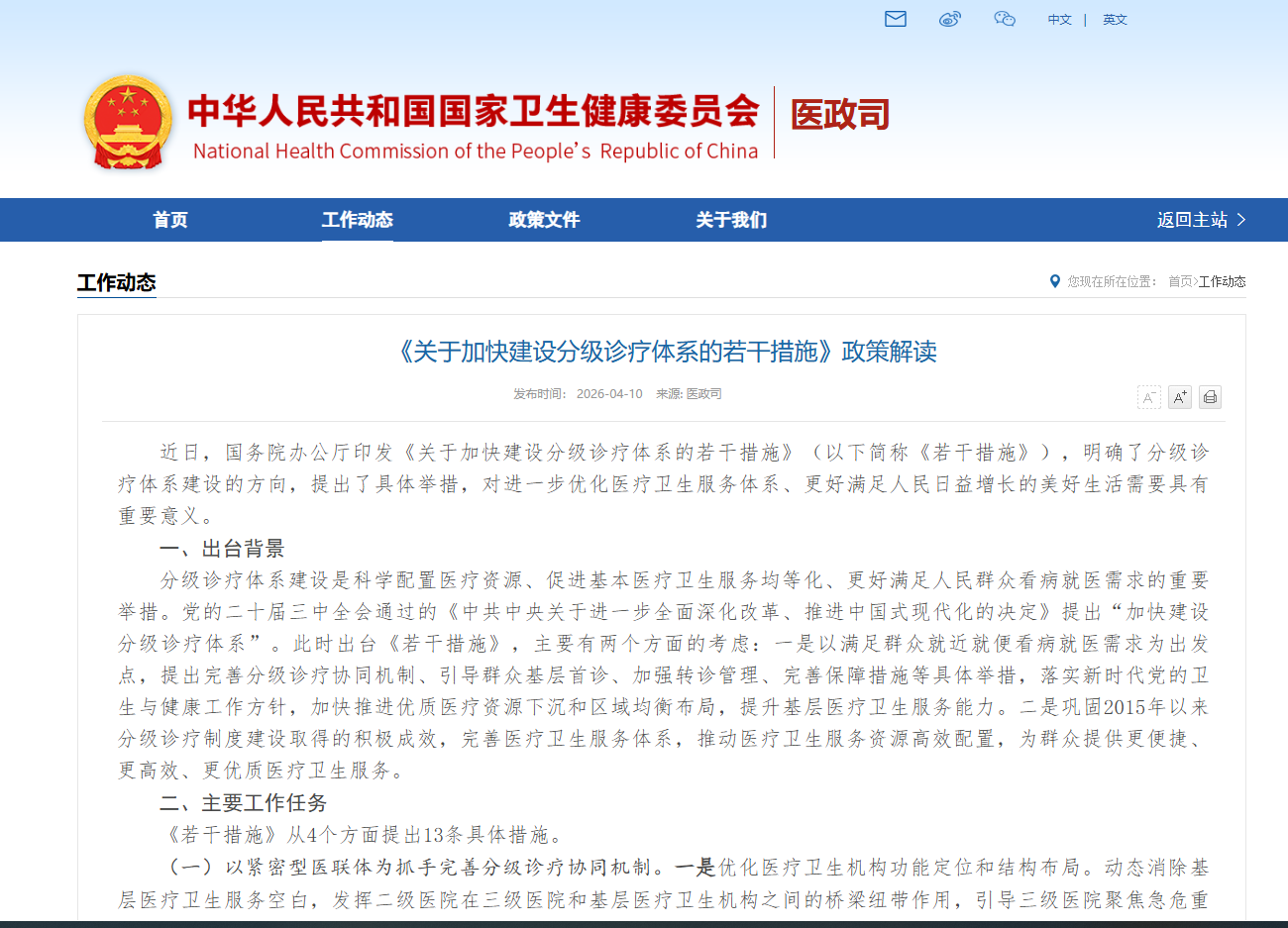Print the article with printer icon
Image resolution: width=1288 pixels, height=928 pixels.
pos(1210,397)
